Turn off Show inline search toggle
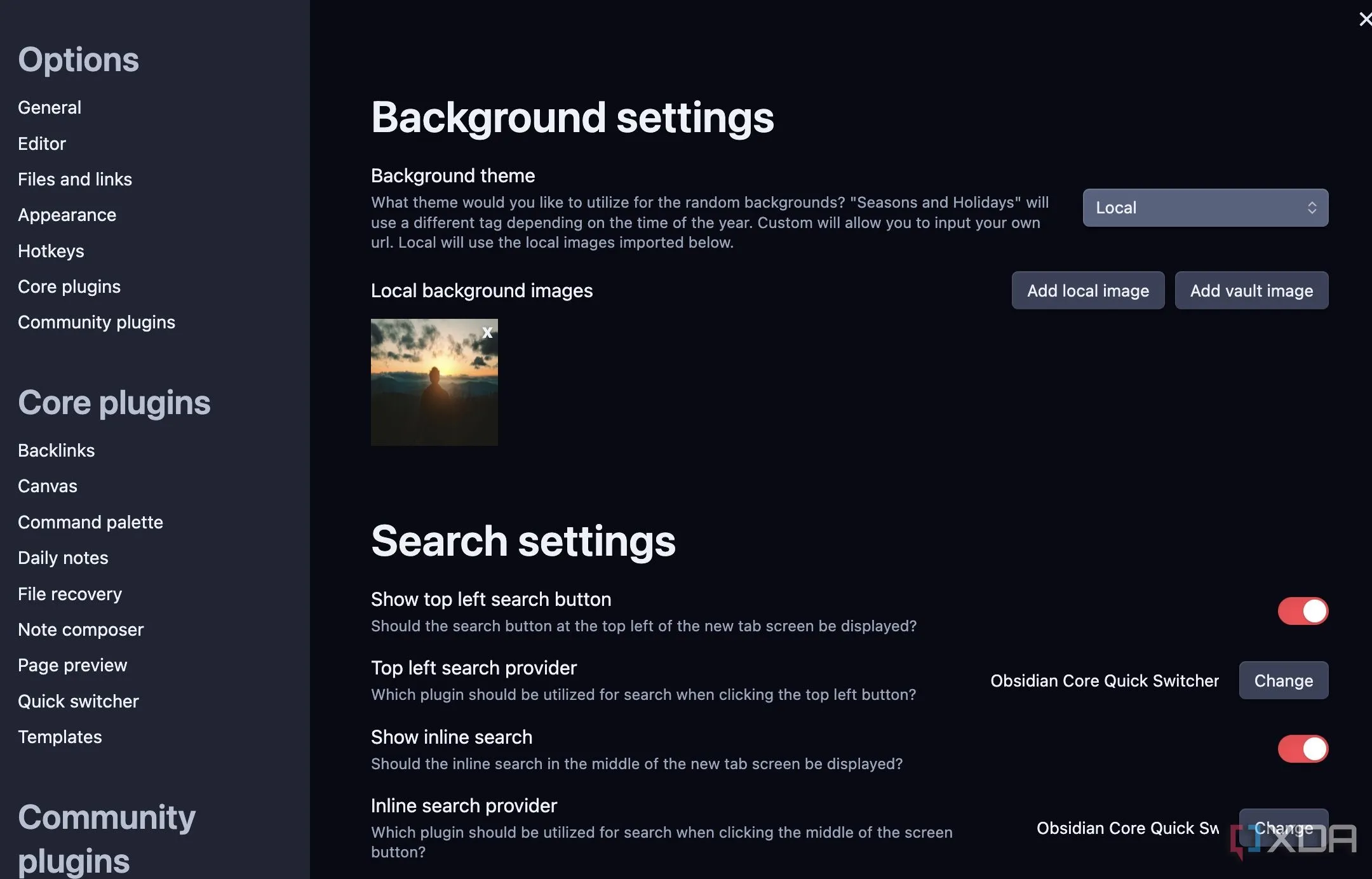The image size is (1372, 879). coord(1302,749)
